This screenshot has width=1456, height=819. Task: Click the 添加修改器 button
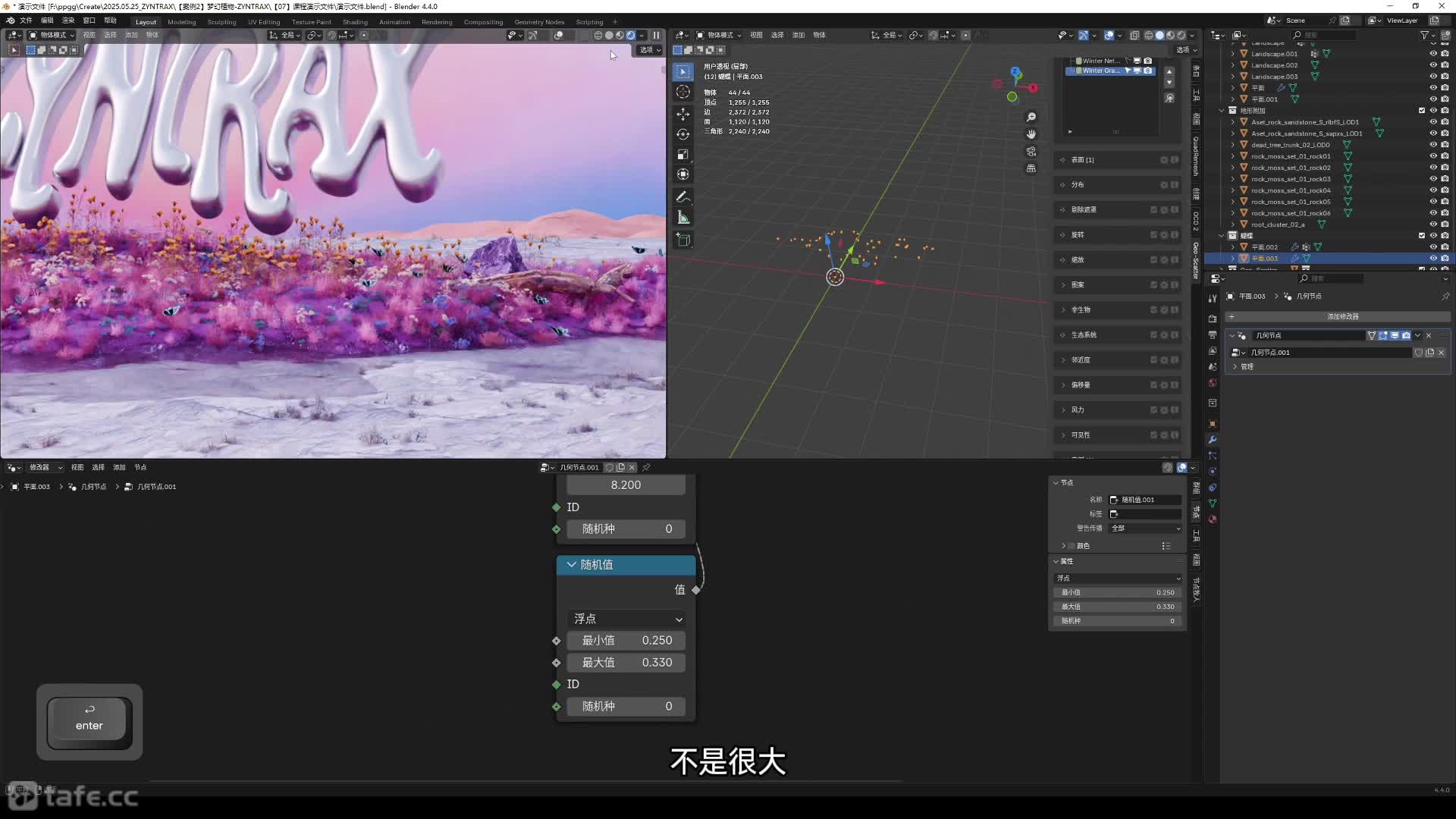tap(1338, 317)
